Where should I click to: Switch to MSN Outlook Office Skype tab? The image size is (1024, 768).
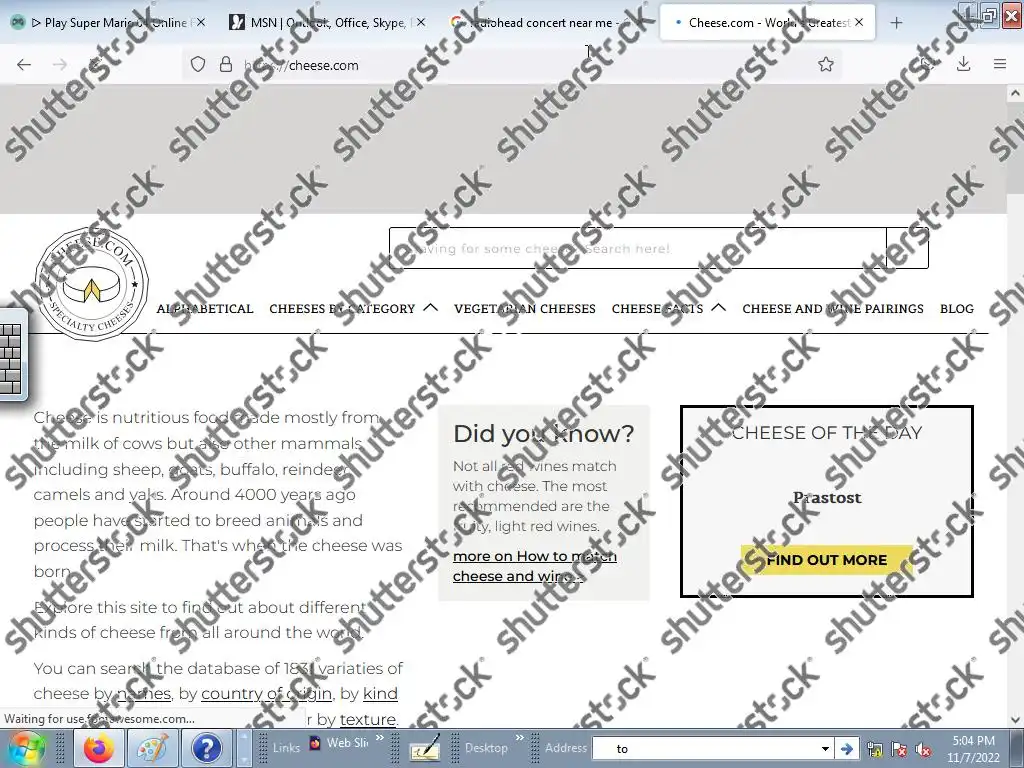pyautogui.click(x=328, y=22)
